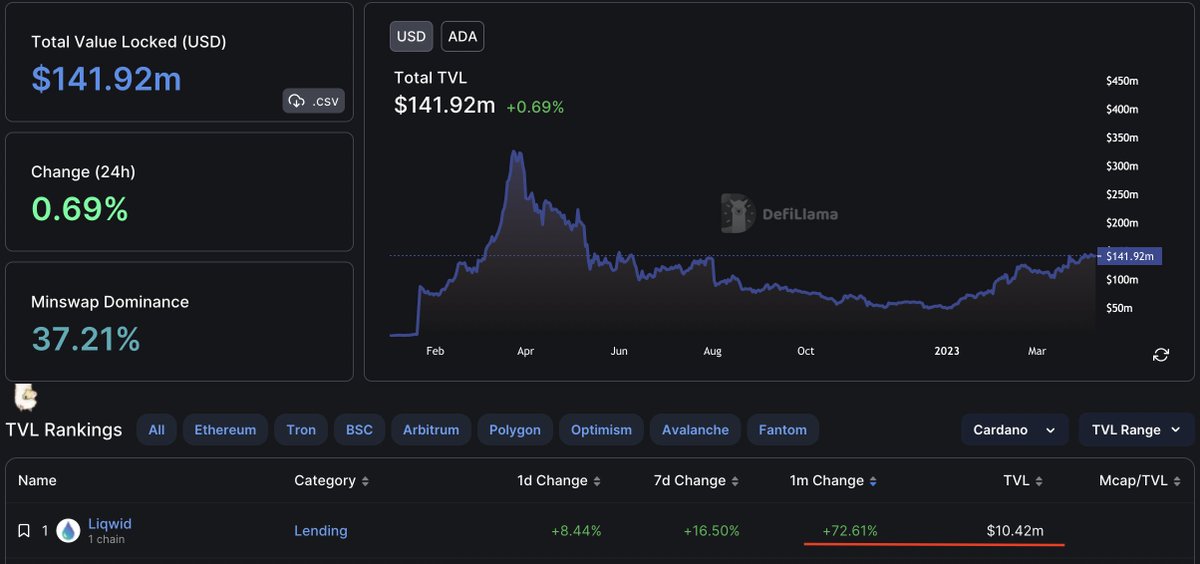Sort table by 1d Change

559,481
